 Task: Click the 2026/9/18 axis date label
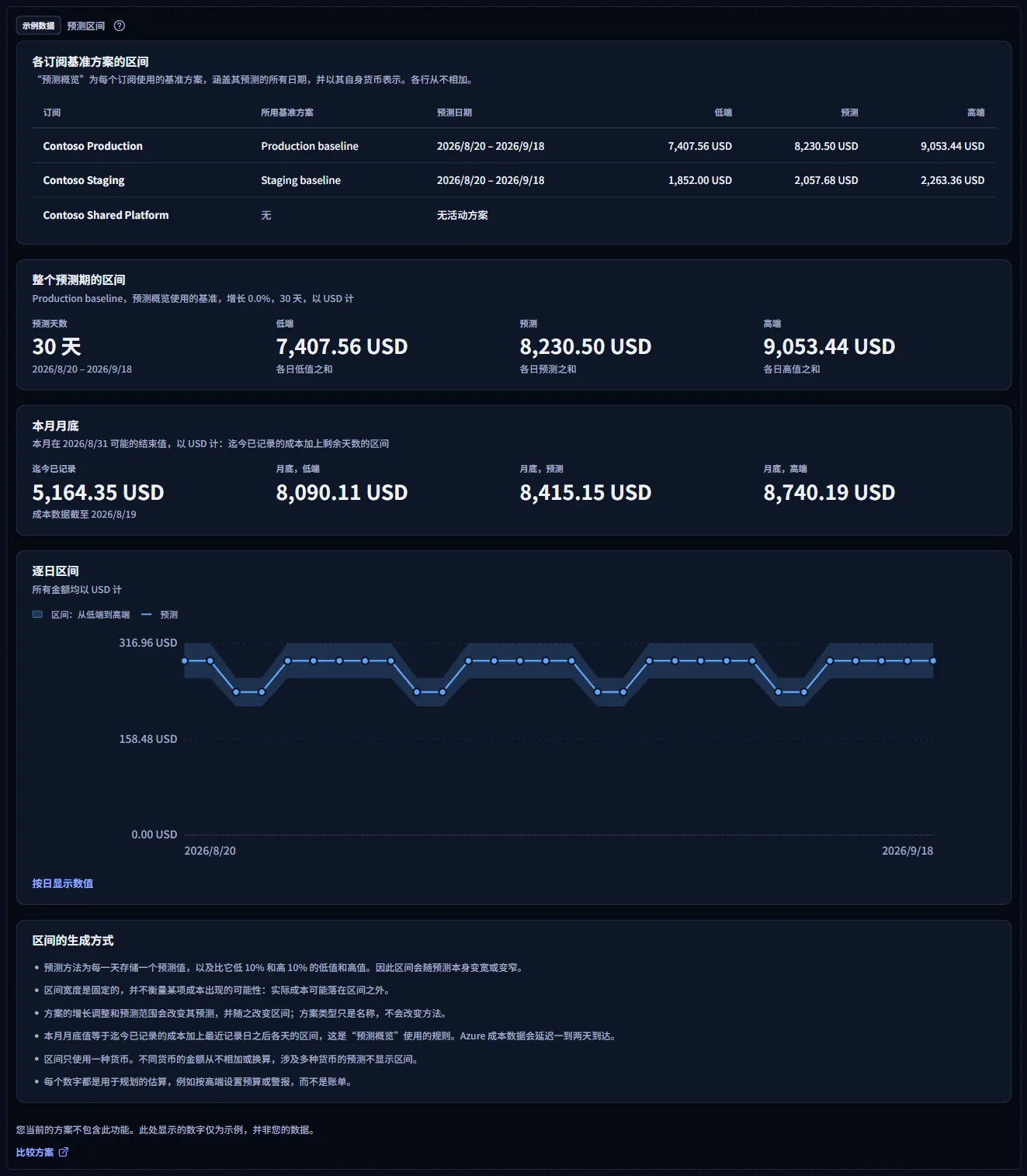coord(907,851)
